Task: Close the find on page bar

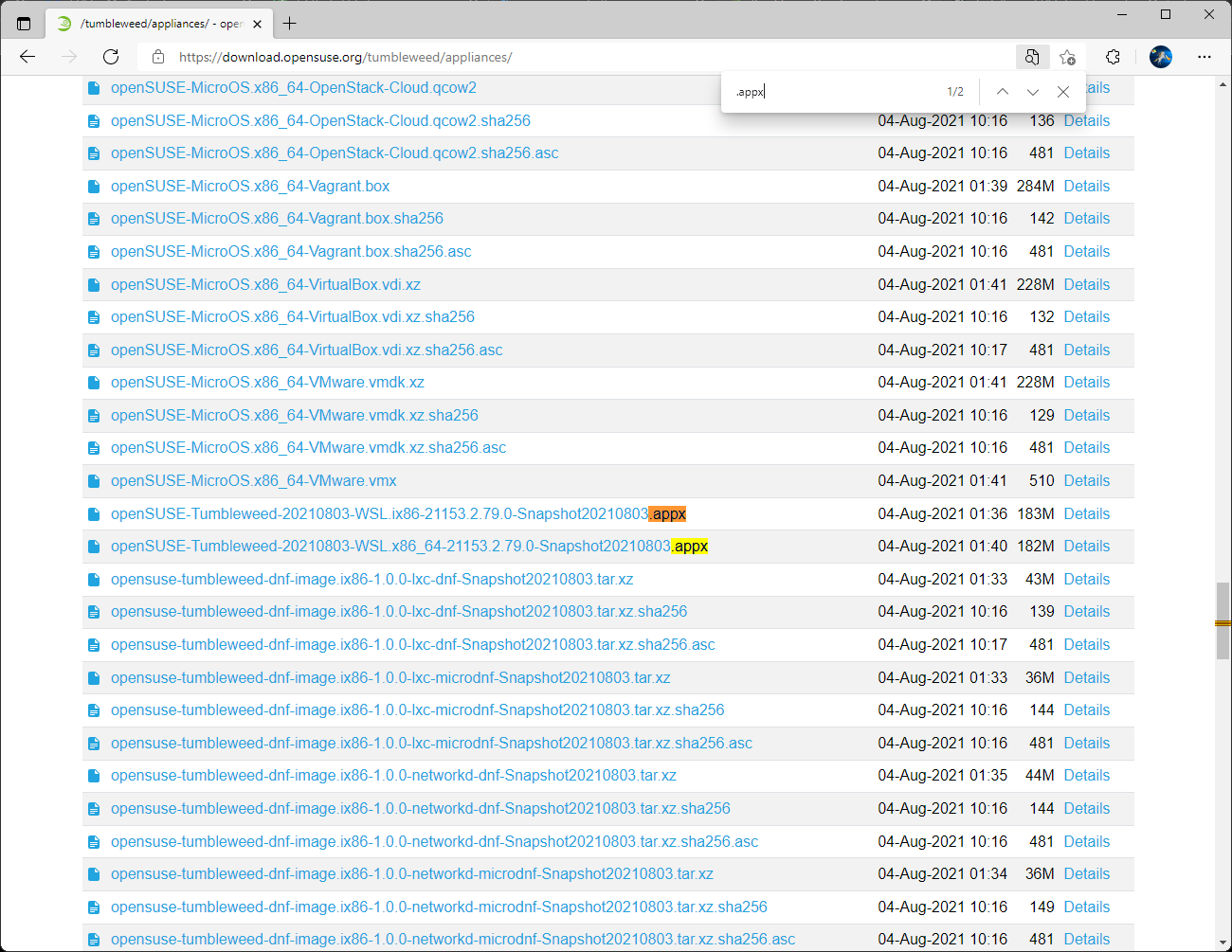Action: 1063,92
